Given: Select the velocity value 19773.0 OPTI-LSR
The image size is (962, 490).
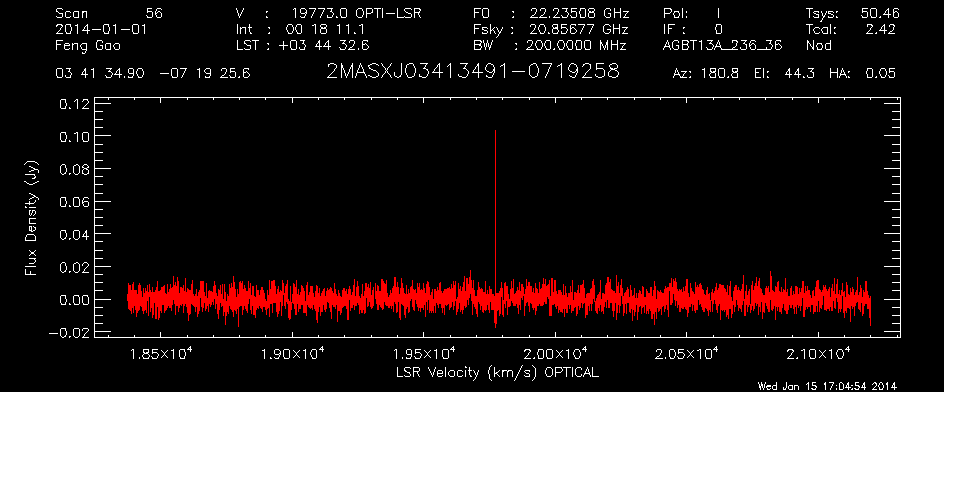Looking at the screenshot, I should click(356, 13).
